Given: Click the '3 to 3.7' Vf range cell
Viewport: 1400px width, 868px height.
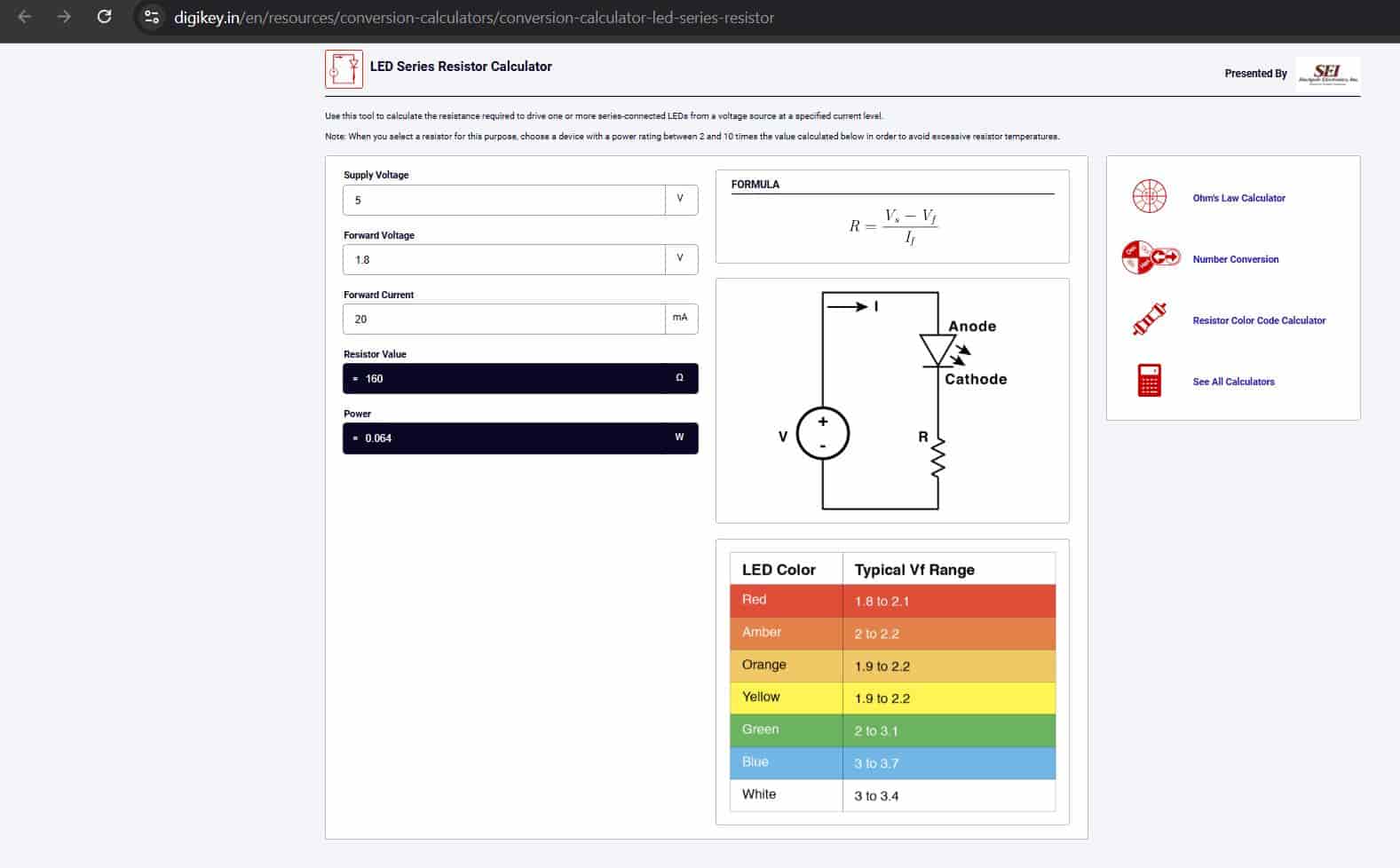Looking at the screenshot, I should click(949, 762).
